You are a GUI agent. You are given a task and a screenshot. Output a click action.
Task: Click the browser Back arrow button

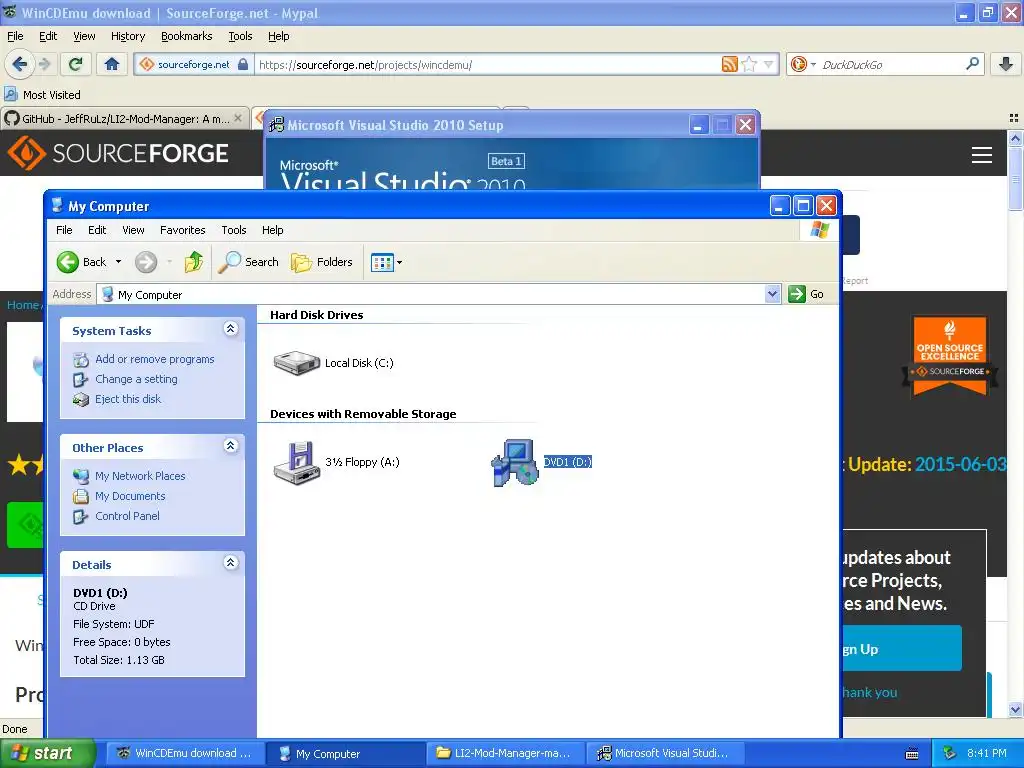click(x=19, y=64)
